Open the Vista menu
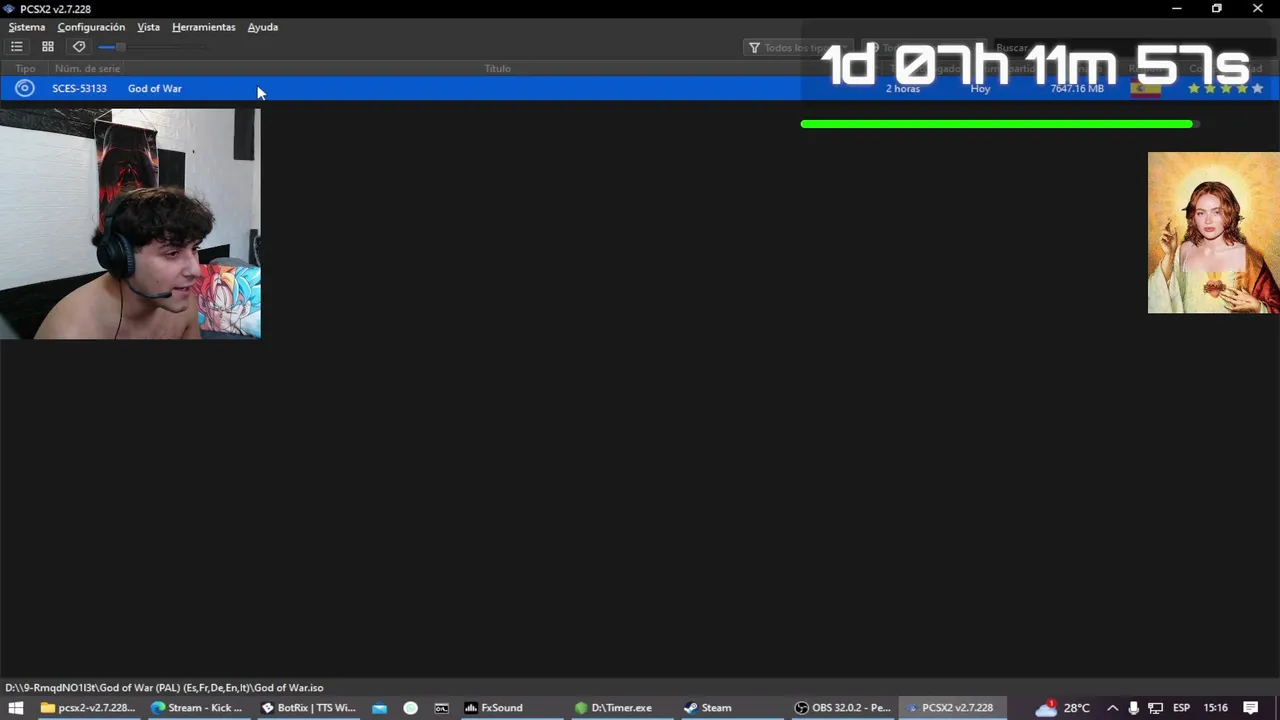The width and height of the screenshot is (1280, 720). (148, 27)
